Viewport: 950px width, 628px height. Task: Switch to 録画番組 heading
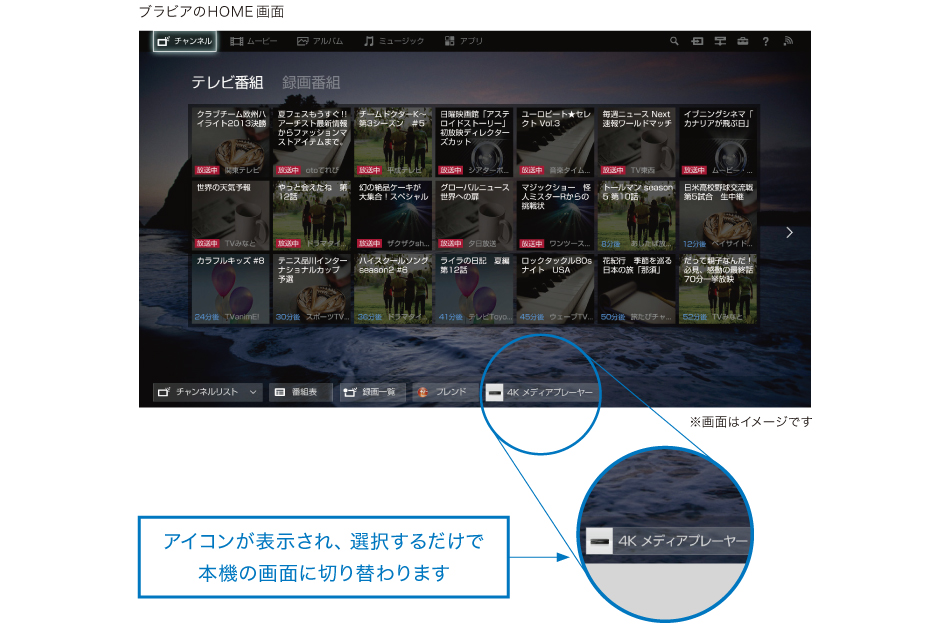point(311,83)
